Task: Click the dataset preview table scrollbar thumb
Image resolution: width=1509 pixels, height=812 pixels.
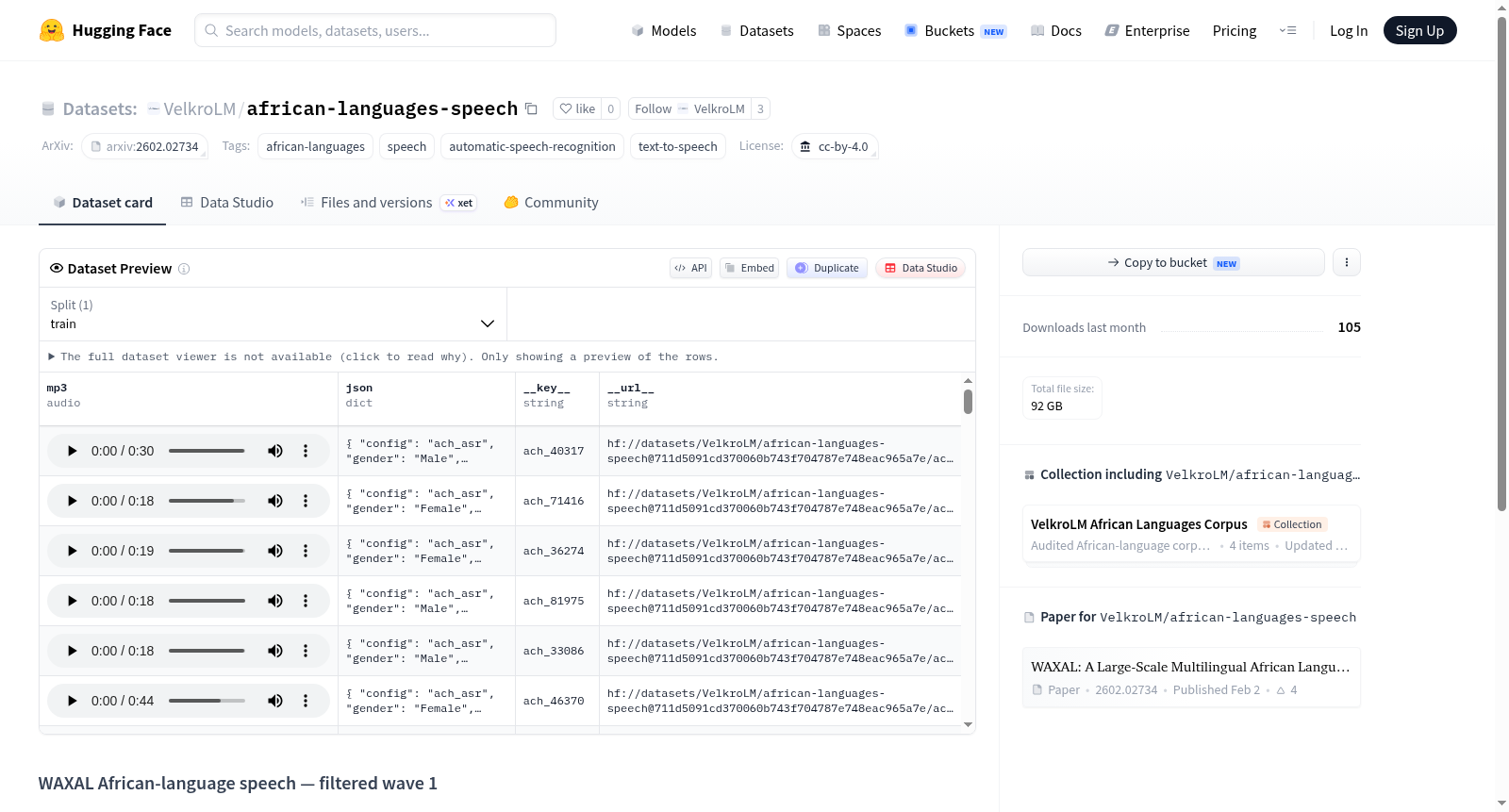Action: 968,402
